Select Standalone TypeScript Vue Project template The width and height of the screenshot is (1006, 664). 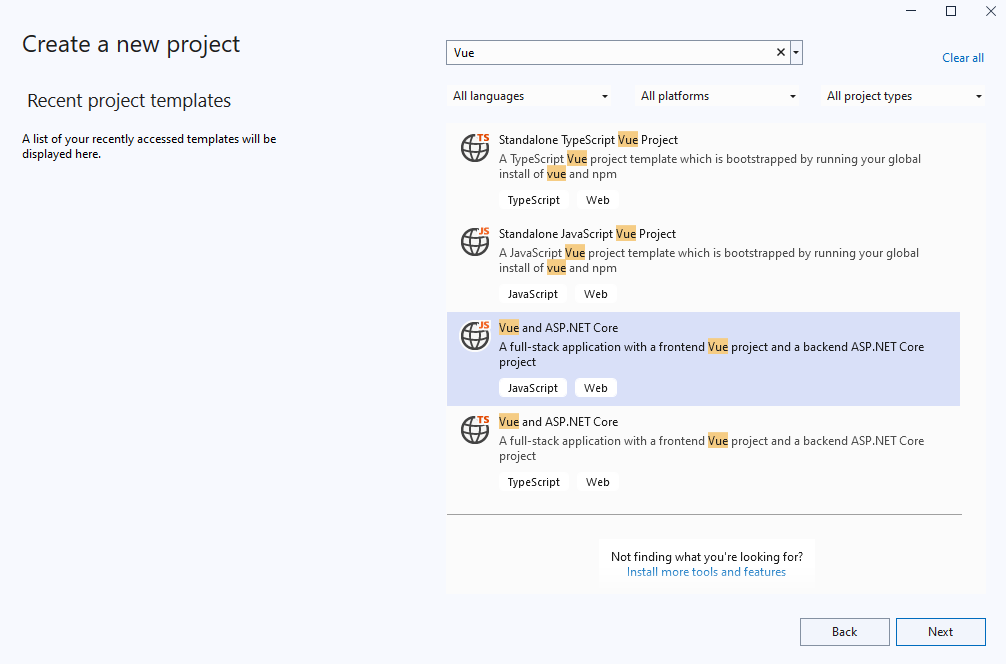pos(588,140)
